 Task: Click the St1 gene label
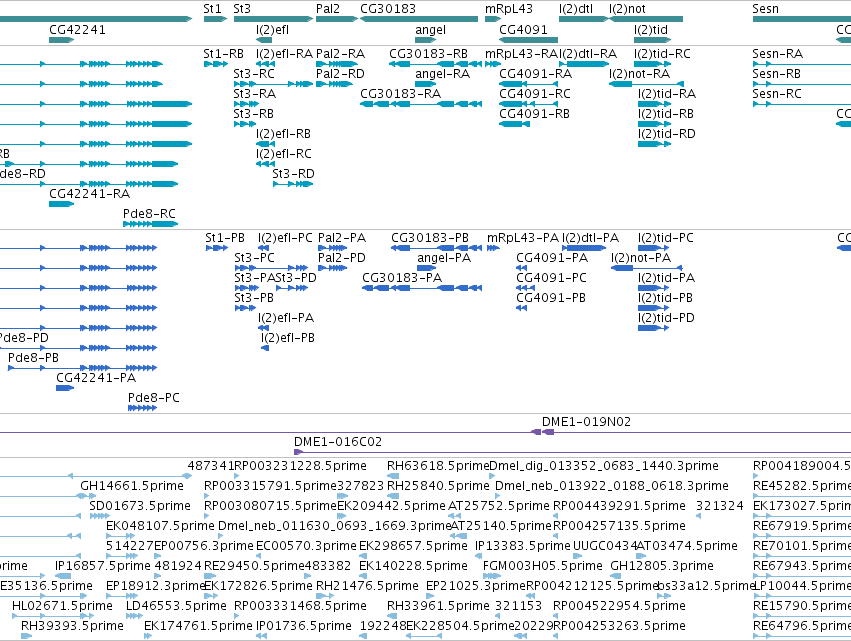tap(212, 9)
